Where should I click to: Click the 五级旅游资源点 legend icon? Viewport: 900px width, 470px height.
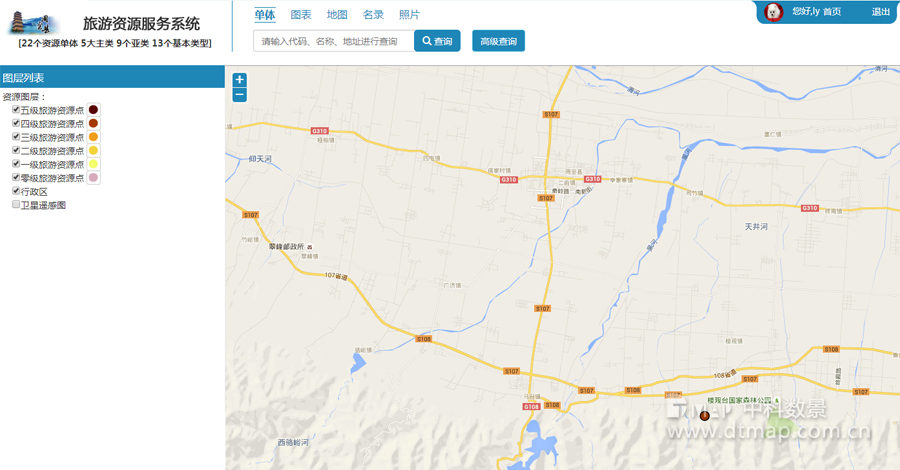(94, 110)
